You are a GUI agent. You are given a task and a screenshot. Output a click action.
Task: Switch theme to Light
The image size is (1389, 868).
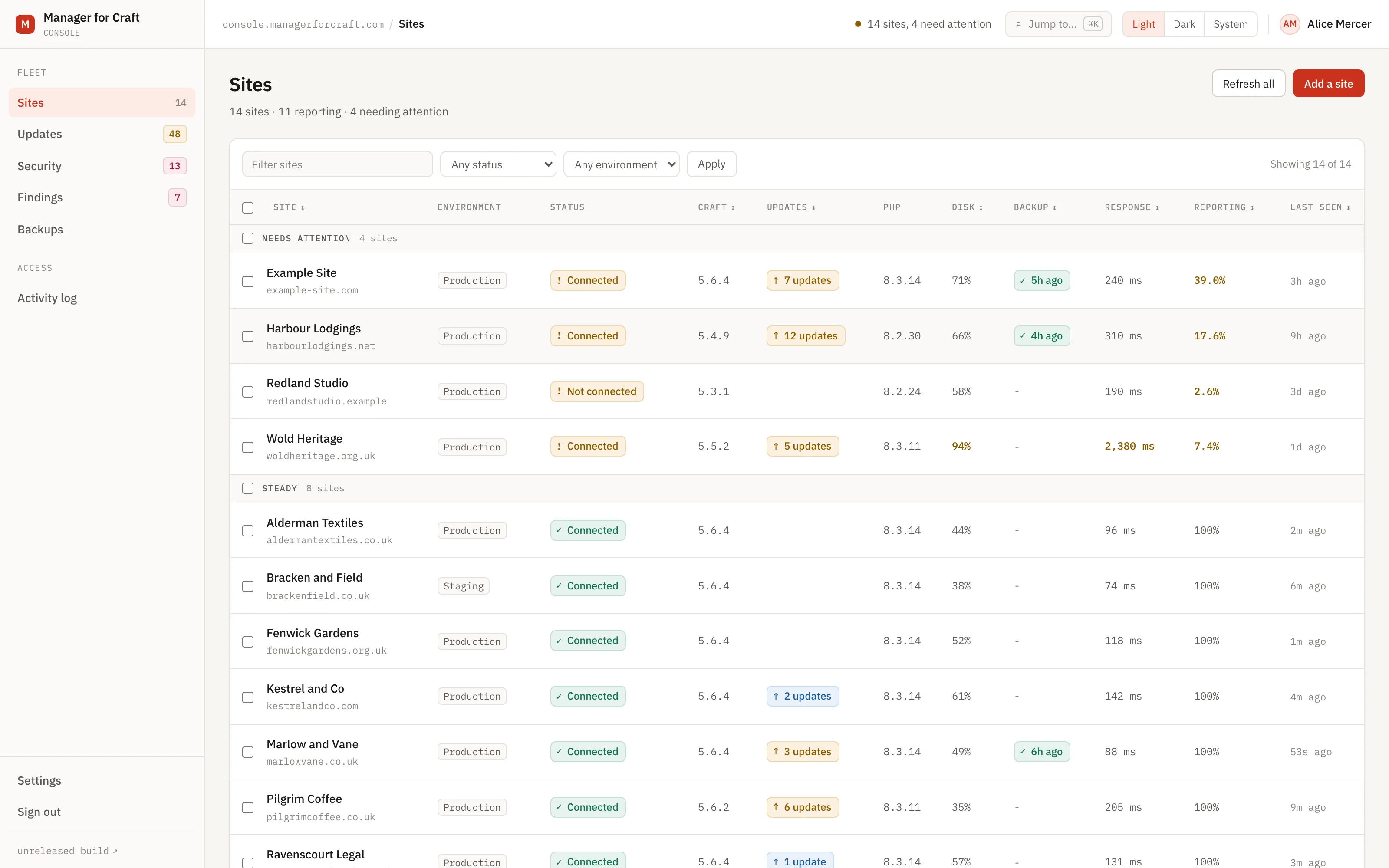[1143, 24]
